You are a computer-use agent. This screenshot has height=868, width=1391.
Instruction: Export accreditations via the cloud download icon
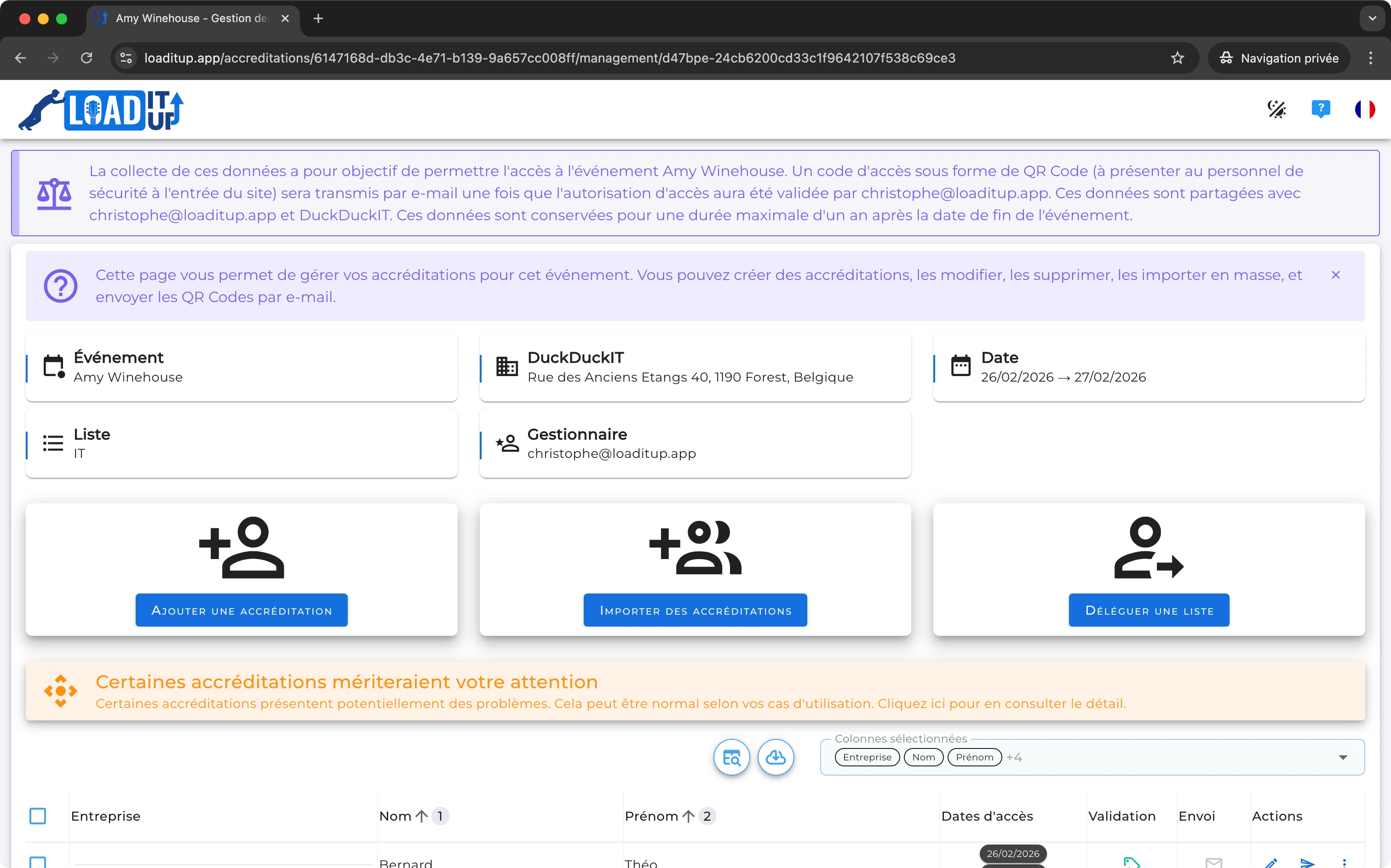point(776,757)
